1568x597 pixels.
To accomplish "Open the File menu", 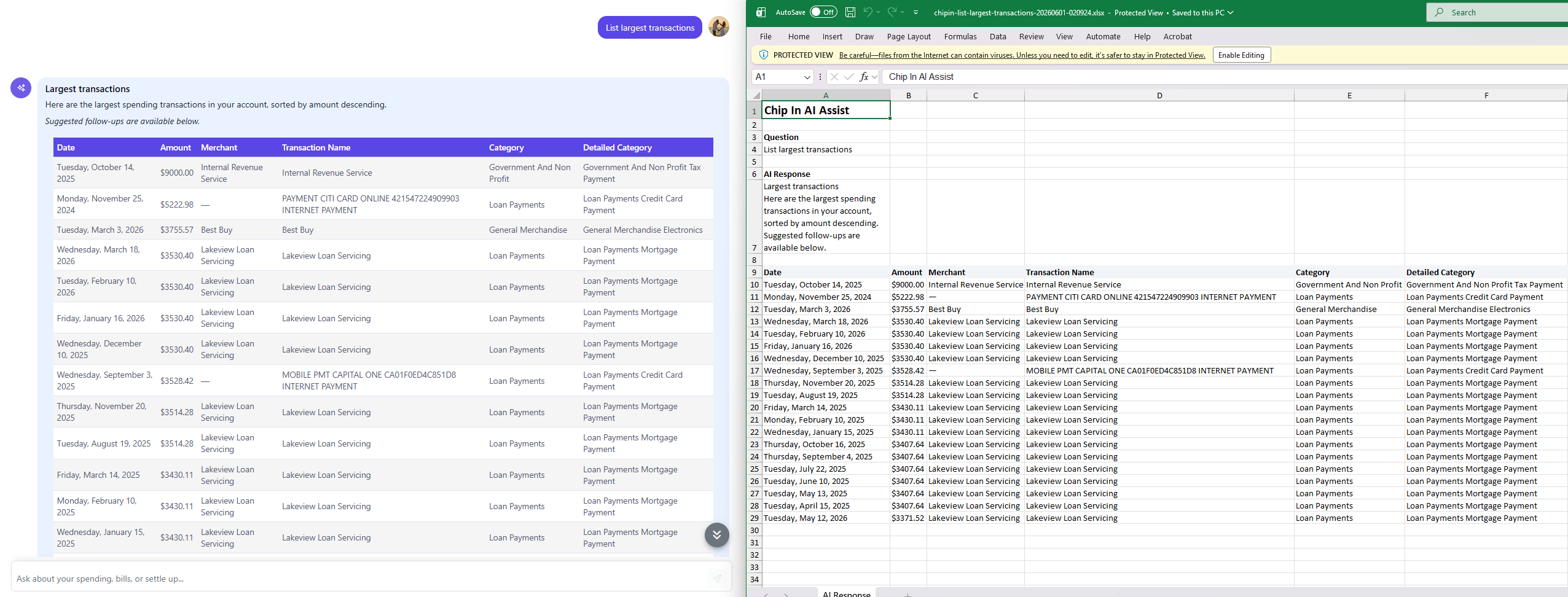I will point(766,36).
